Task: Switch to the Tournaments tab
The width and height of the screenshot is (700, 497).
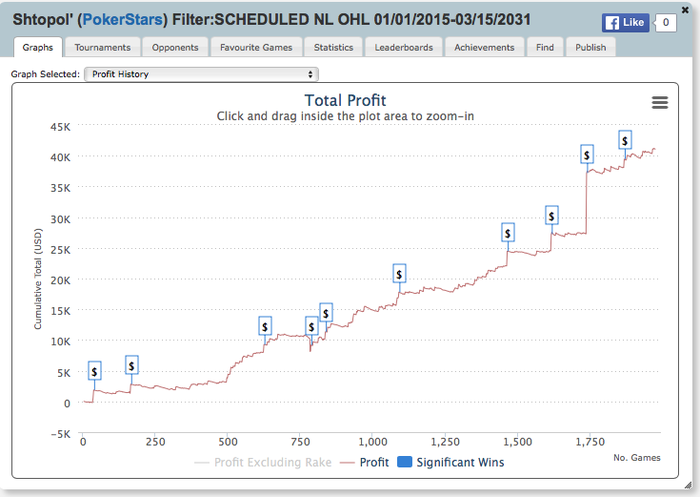Action: click(x=103, y=47)
